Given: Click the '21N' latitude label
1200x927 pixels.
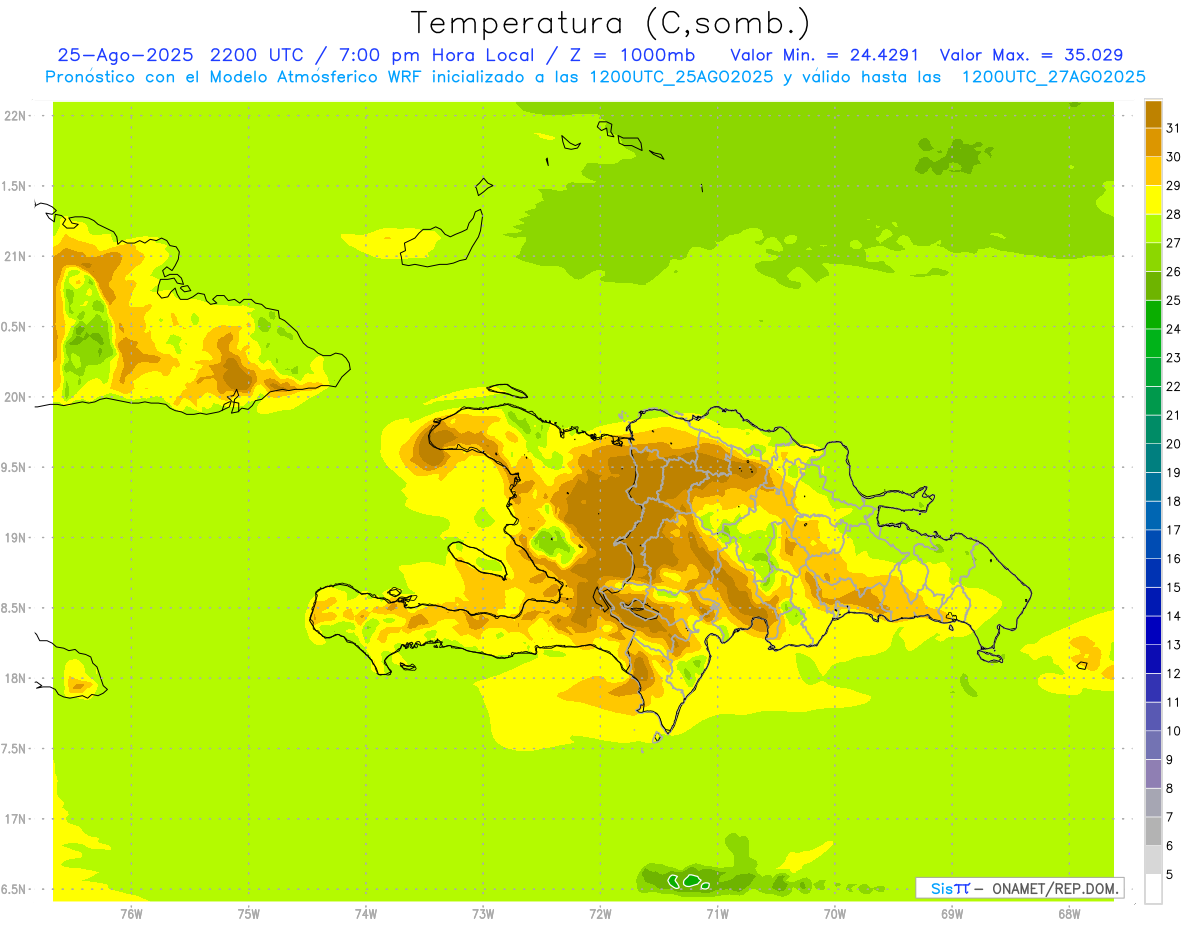Looking at the screenshot, I should (14, 257).
